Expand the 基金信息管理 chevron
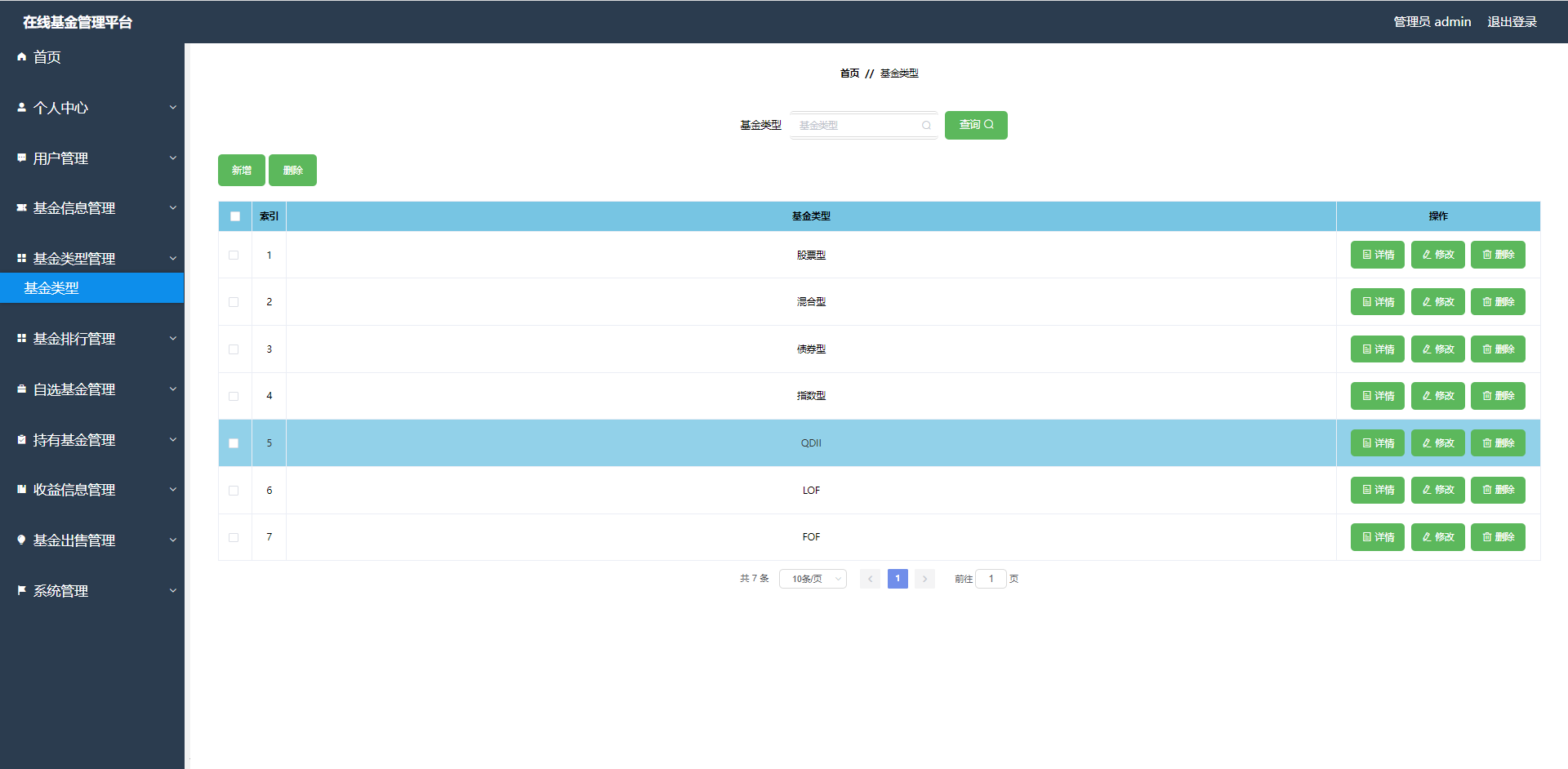1568x769 pixels. [172, 207]
